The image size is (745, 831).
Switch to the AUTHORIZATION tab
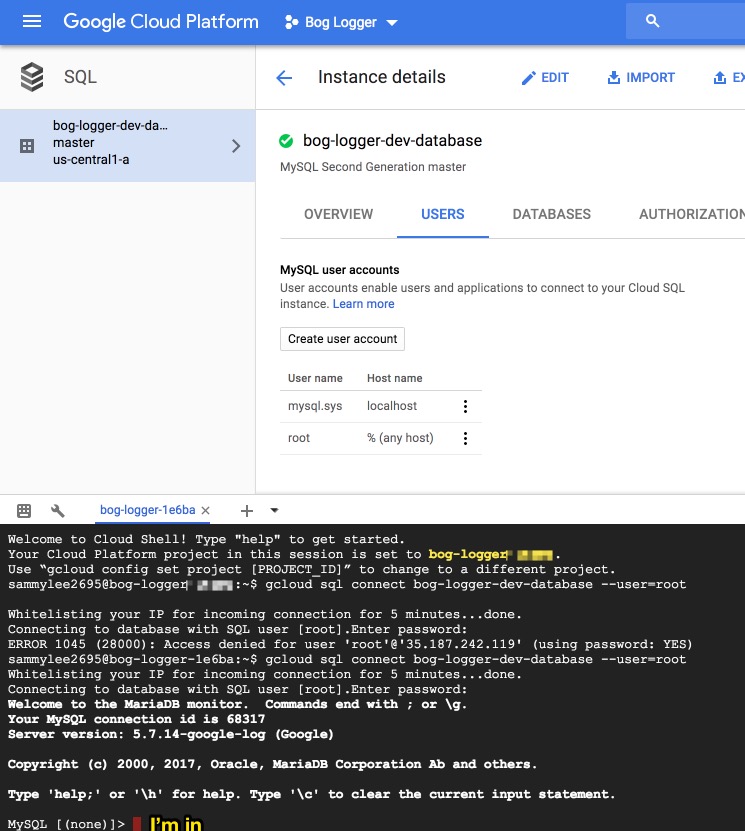(691, 214)
